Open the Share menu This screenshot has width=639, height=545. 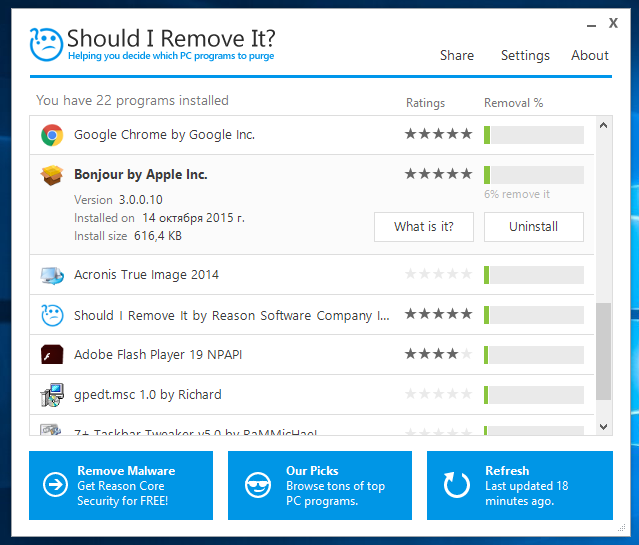click(457, 55)
